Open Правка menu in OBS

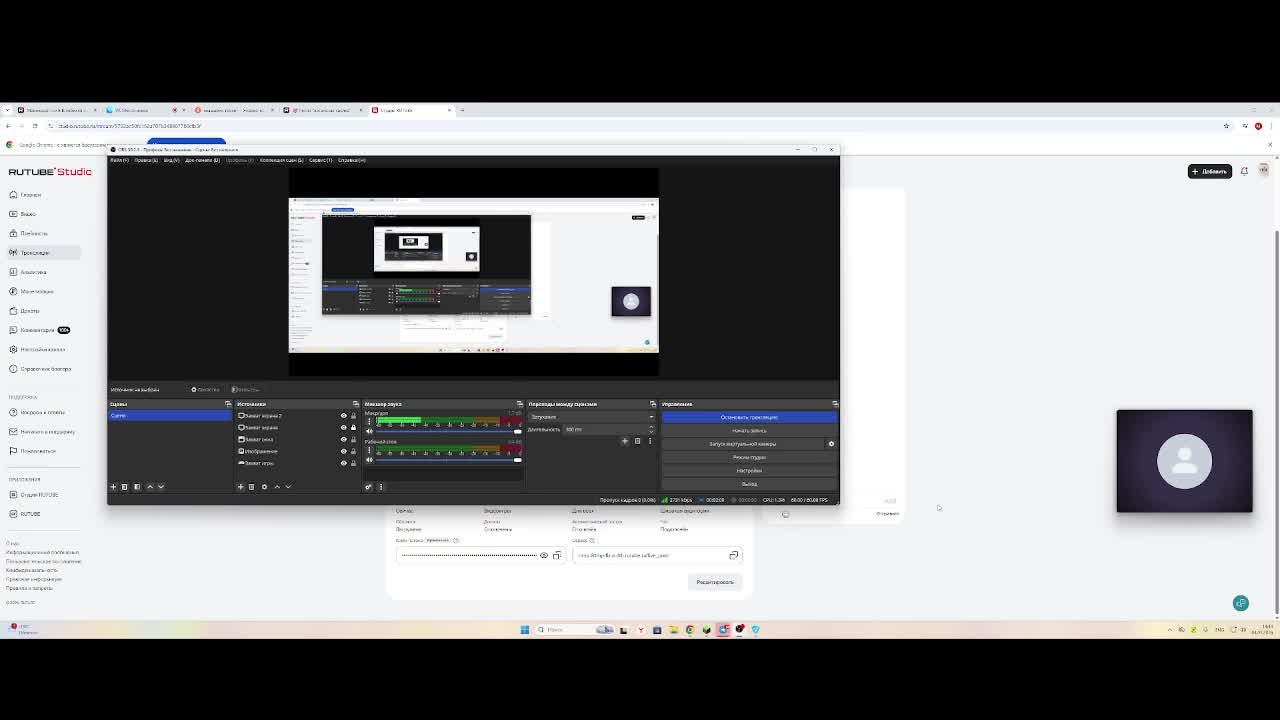click(146, 160)
